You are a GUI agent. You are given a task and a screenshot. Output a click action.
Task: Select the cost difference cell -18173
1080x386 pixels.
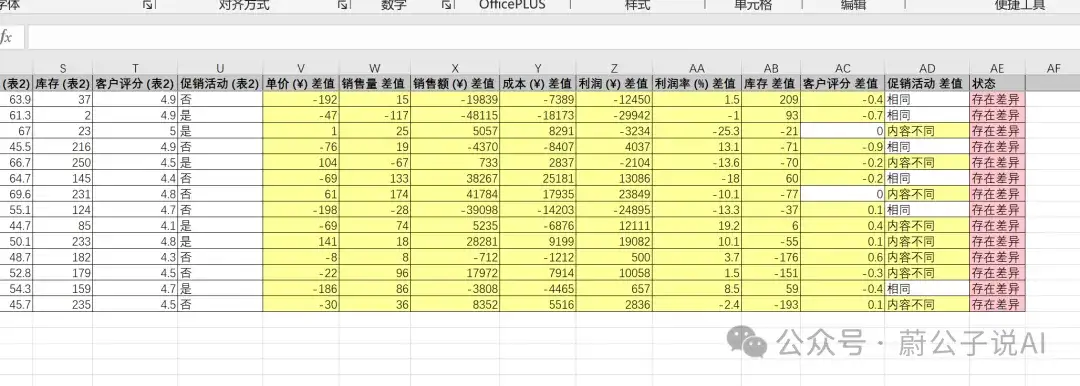pos(538,115)
